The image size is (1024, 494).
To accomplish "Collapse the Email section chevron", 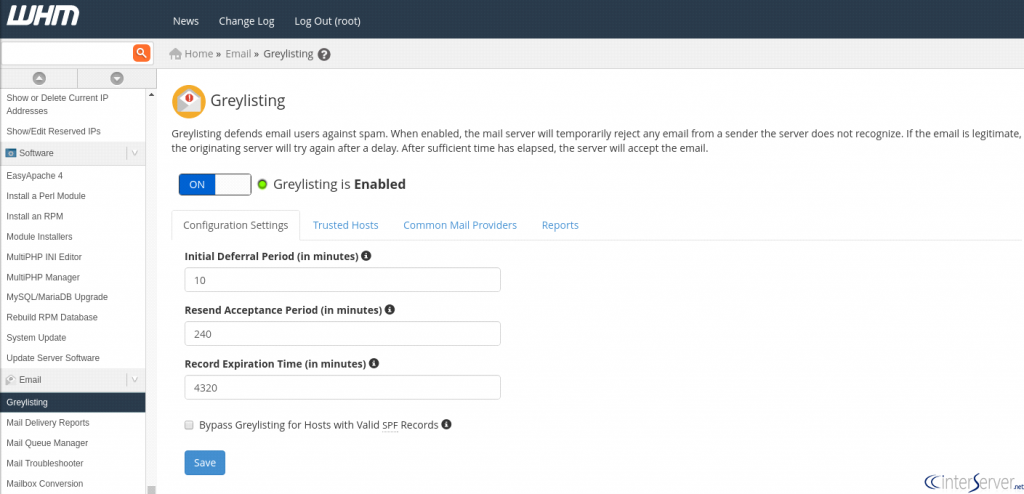I will tap(135, 380).
